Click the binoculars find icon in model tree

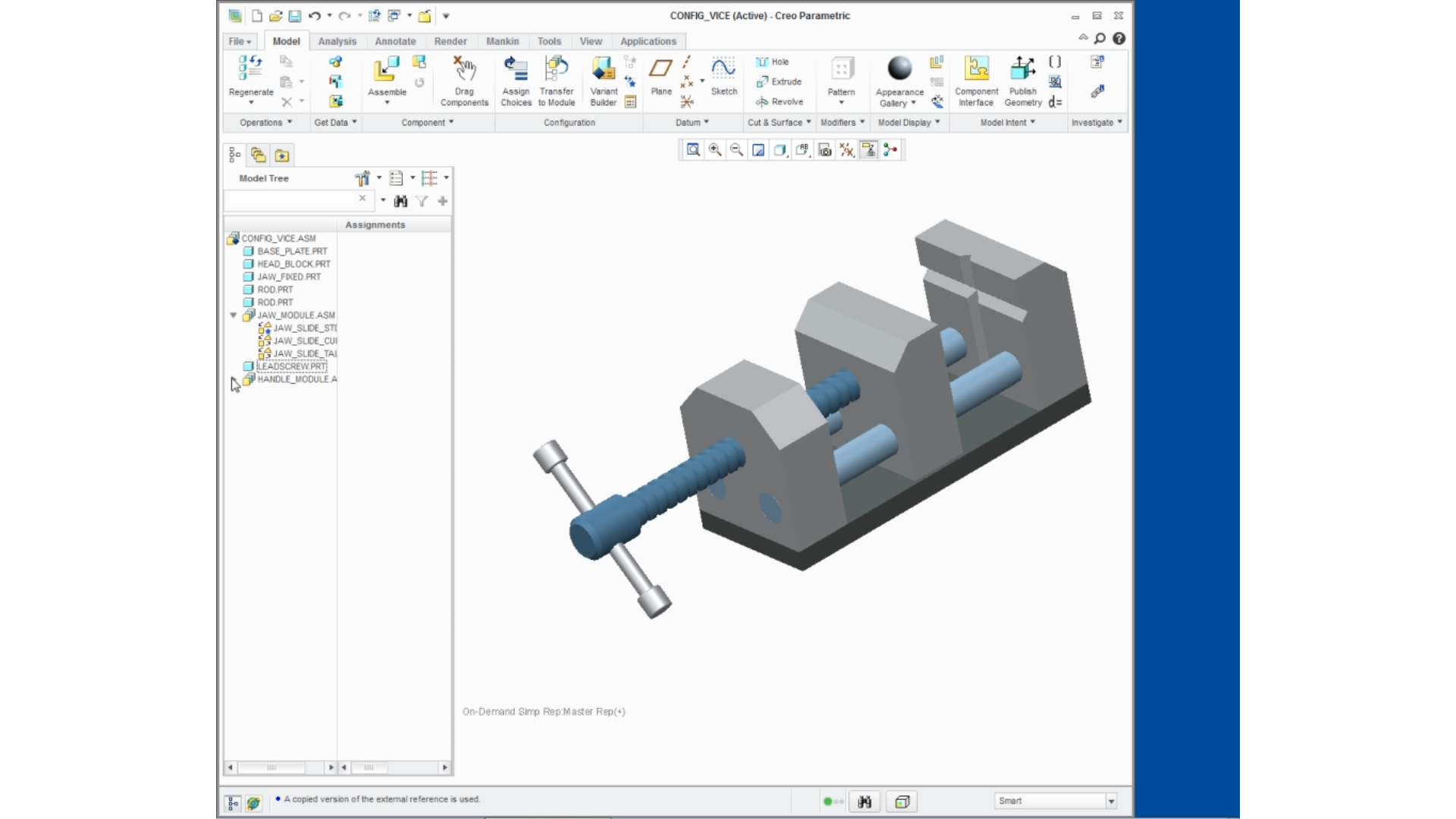click(401, 201)
